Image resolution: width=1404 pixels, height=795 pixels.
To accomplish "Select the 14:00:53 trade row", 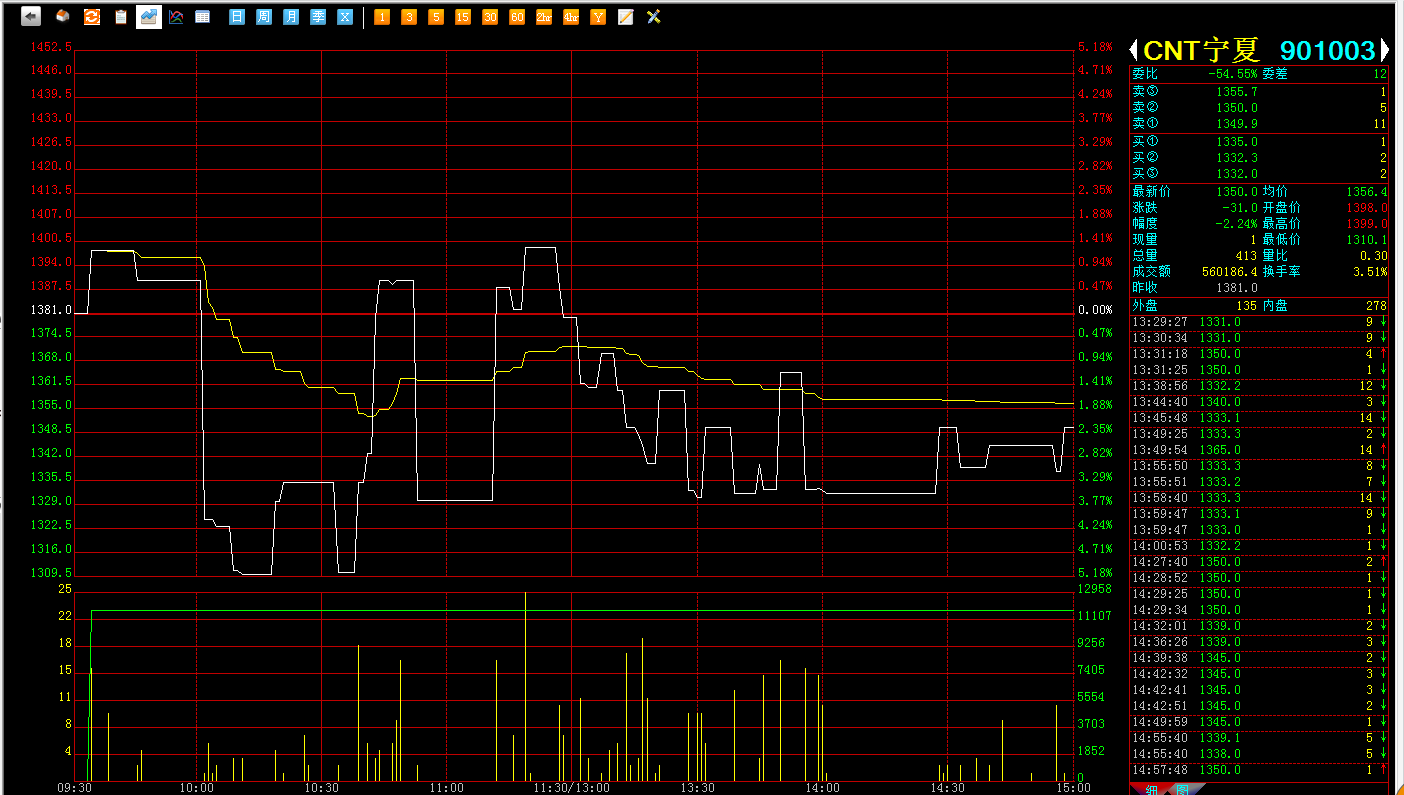I will [1260, 546].
